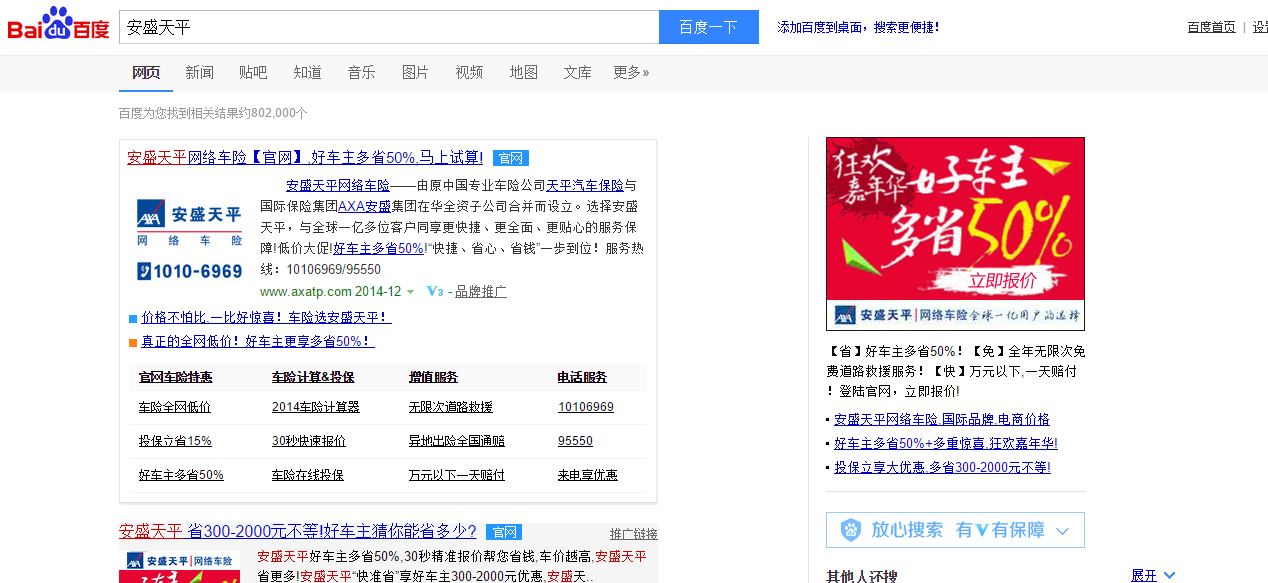The image size is (1268, 583).
Task: Click the 来电享优惠 link
Action: coord(588,475)
